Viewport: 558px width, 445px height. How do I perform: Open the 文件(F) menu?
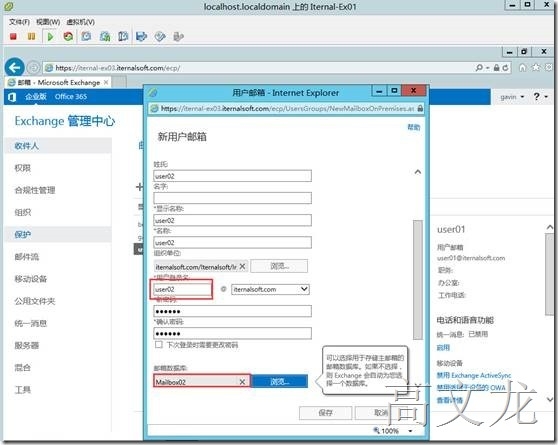19,22
